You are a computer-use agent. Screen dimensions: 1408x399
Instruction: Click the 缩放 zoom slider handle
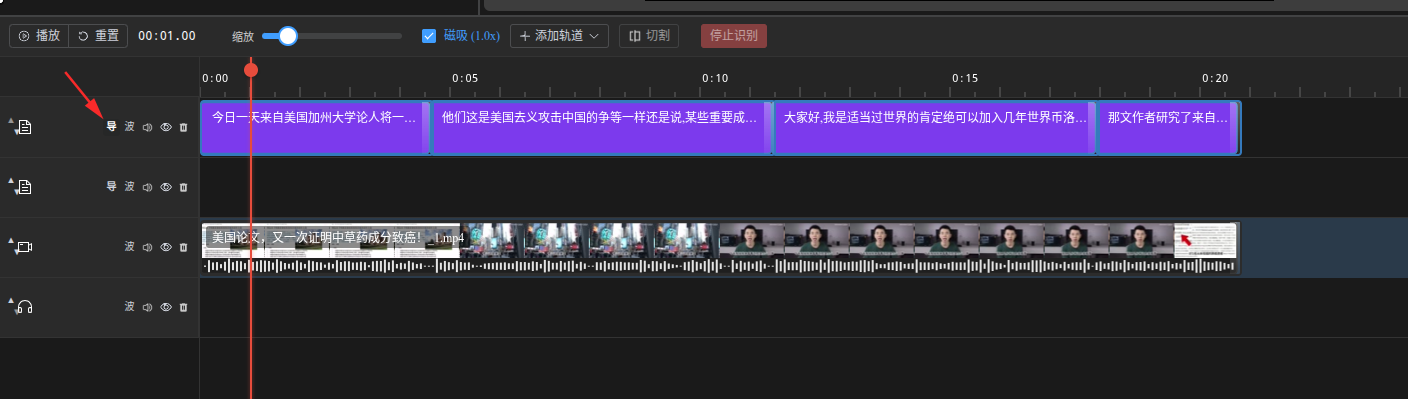click(288, 36)
